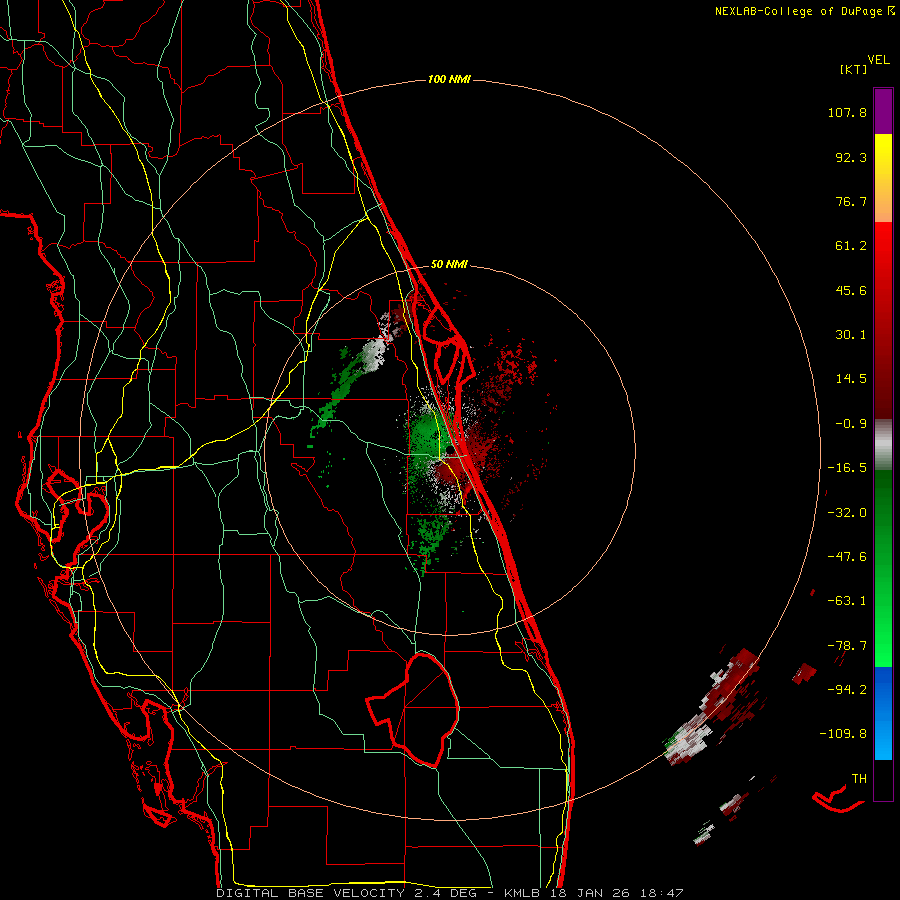Click the -47.6 velocity scale value
Image resolution: width=900 pixels, height=900 pixels.
[x=847, y=557]
